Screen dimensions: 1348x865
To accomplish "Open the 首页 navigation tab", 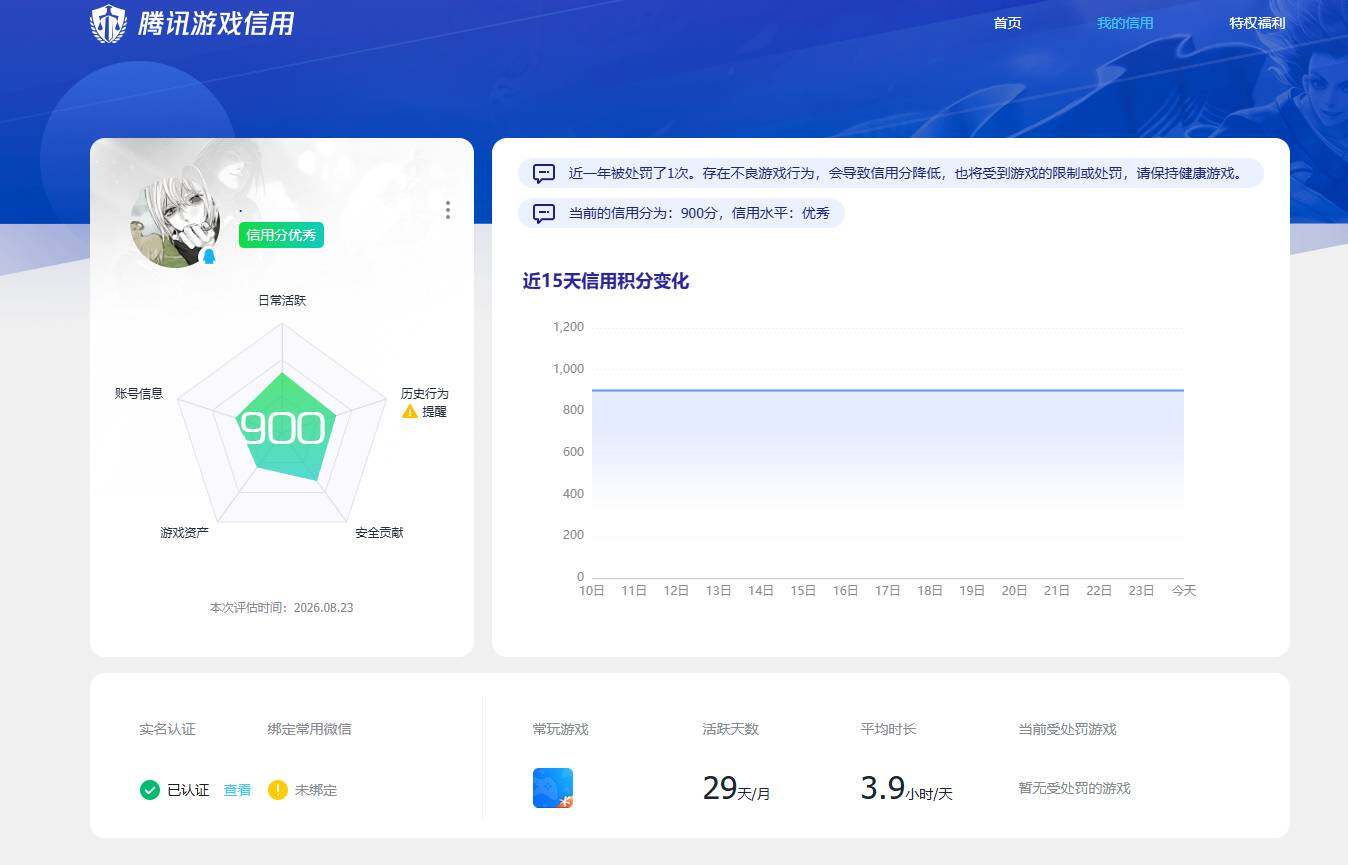I will click(x=1007, y=23).
